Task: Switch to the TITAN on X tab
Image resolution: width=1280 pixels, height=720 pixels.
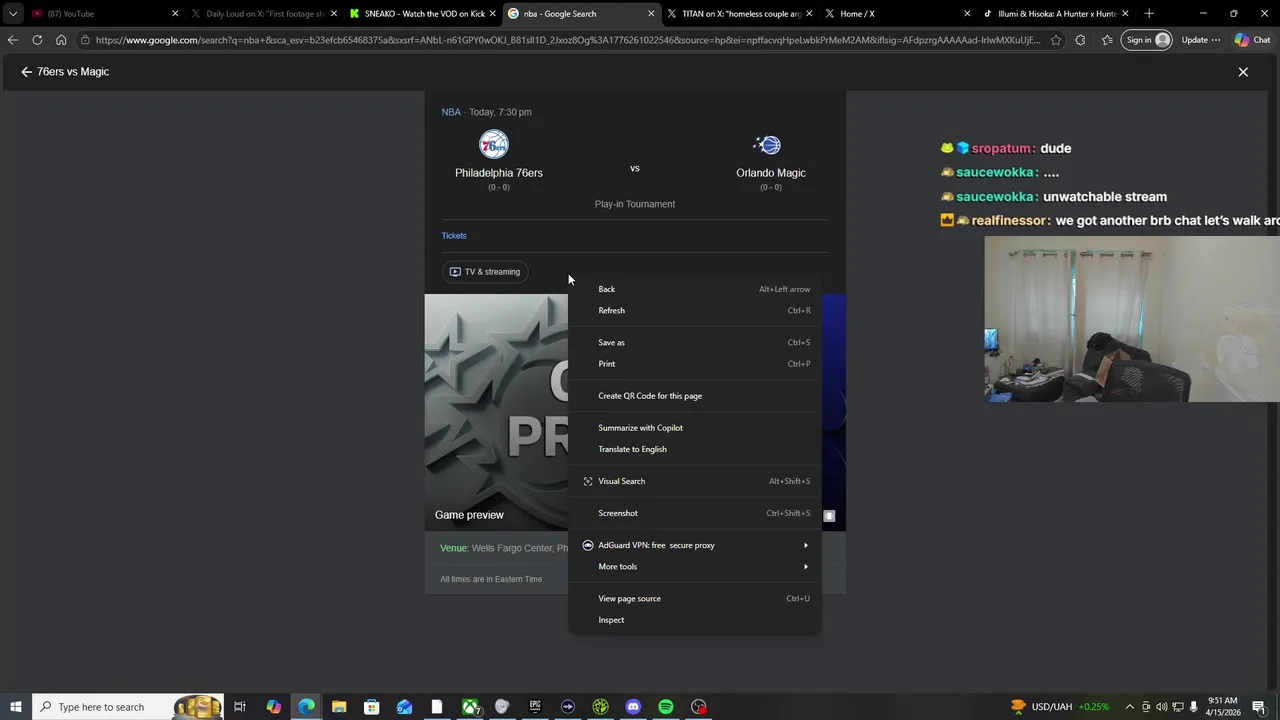Action: pyautogui.click(x=739, y=14)
